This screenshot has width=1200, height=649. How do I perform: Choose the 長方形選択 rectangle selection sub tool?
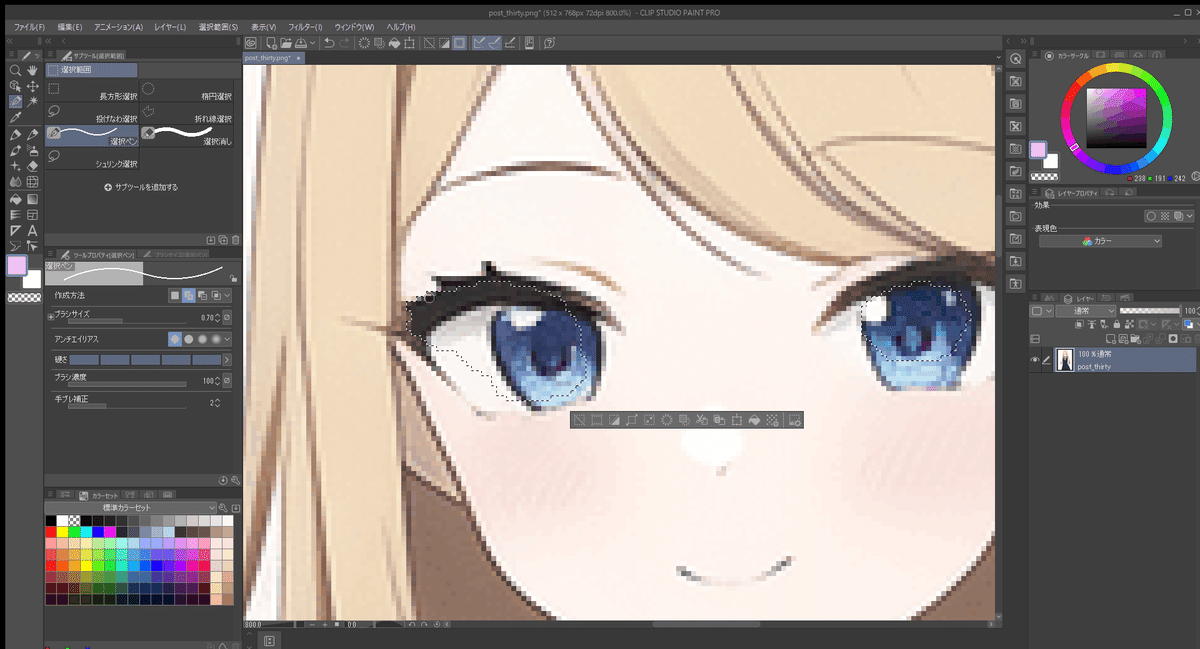click(x=92, y=92)
